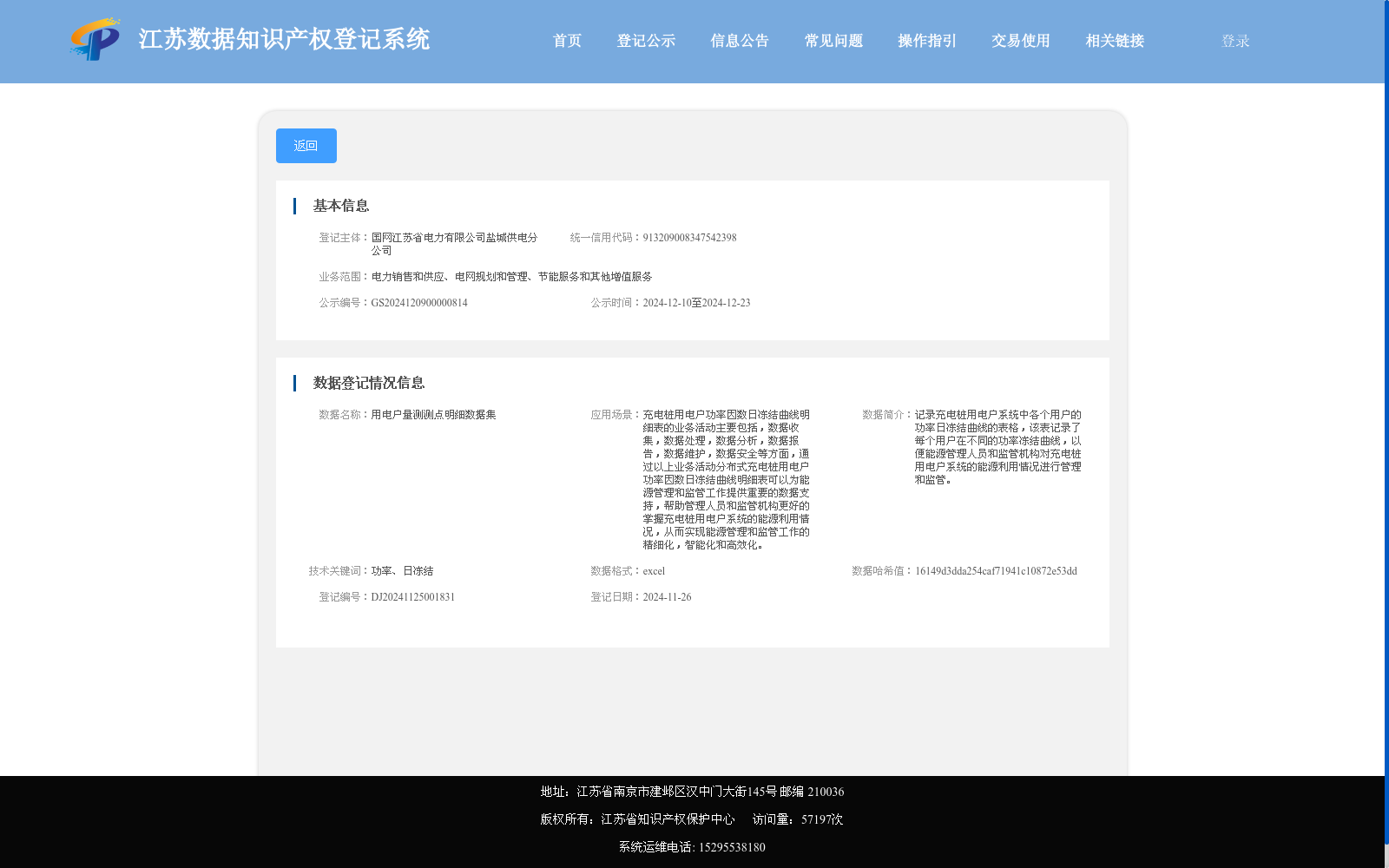
Task: Click the registration number DJ20241125001831
Action: click(412, 597)
